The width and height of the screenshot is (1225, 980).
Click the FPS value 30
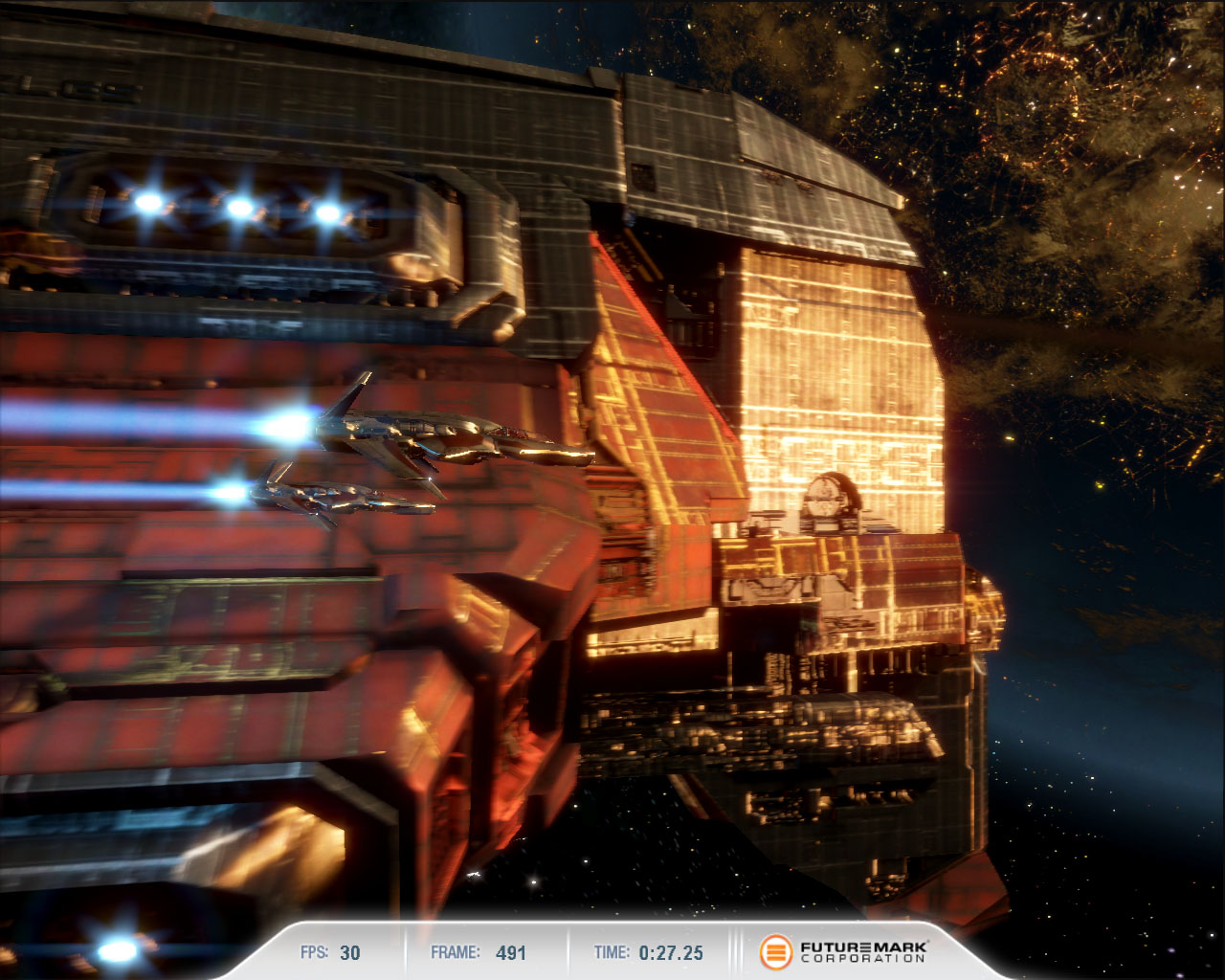[350, 952]
